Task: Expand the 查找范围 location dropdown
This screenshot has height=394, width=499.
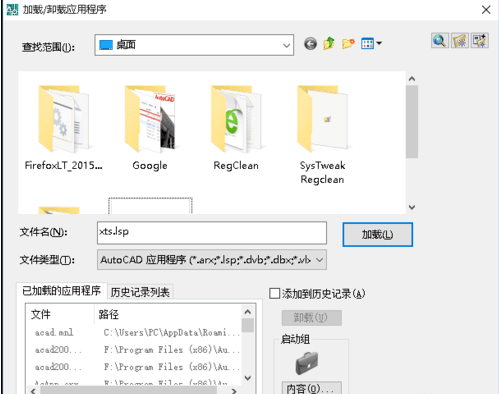Action: tap(286, 45)
